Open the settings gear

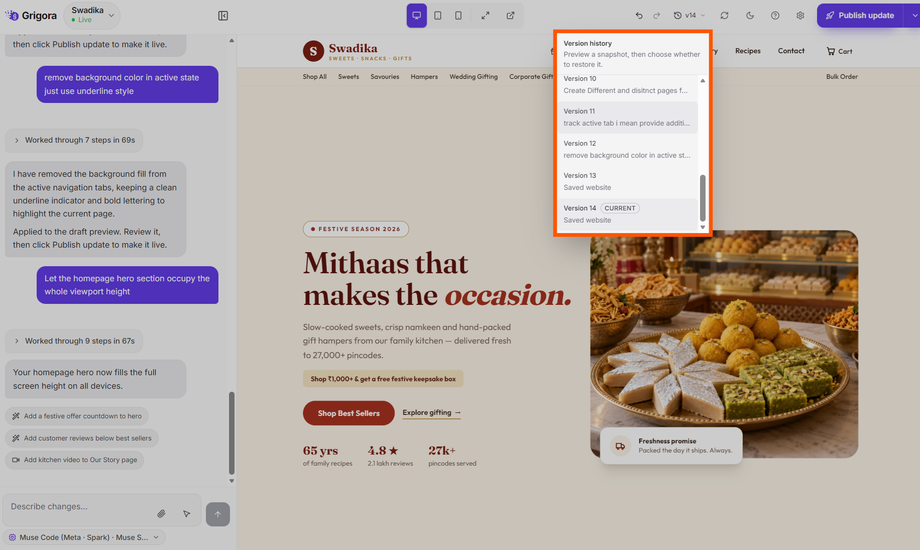(800, 16)
